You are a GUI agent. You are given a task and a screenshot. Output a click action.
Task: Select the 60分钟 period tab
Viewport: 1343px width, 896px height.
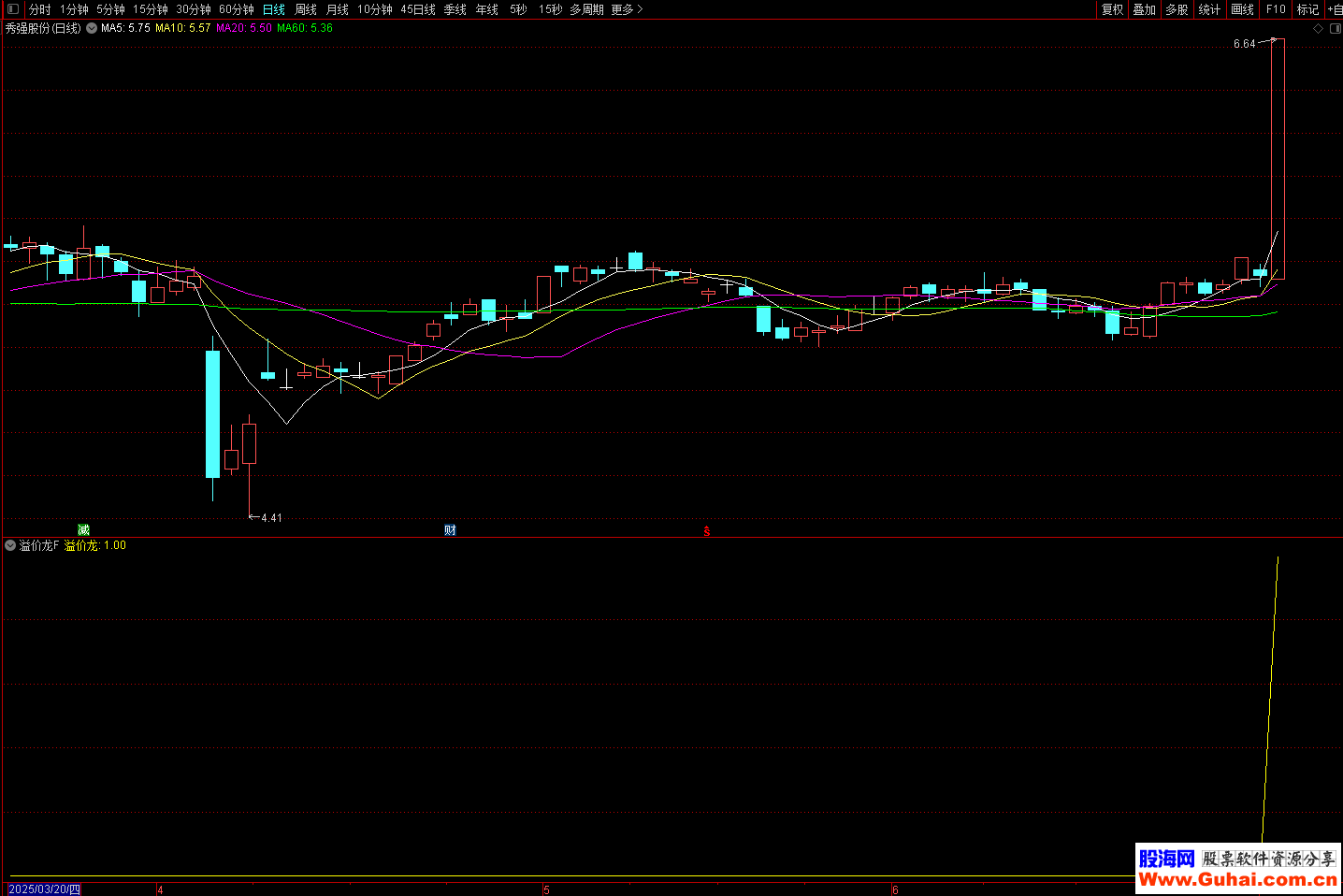[x=237, y=9]
